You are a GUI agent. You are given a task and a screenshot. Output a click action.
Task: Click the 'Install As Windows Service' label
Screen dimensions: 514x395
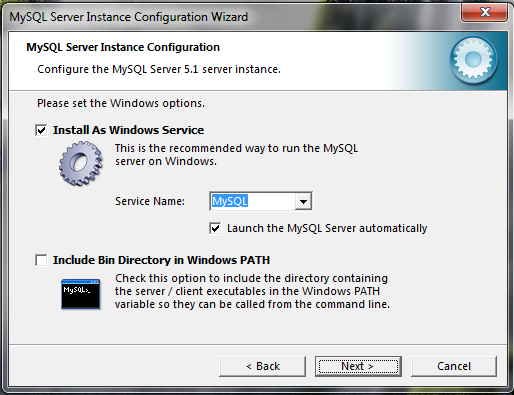tap(128, 130)
